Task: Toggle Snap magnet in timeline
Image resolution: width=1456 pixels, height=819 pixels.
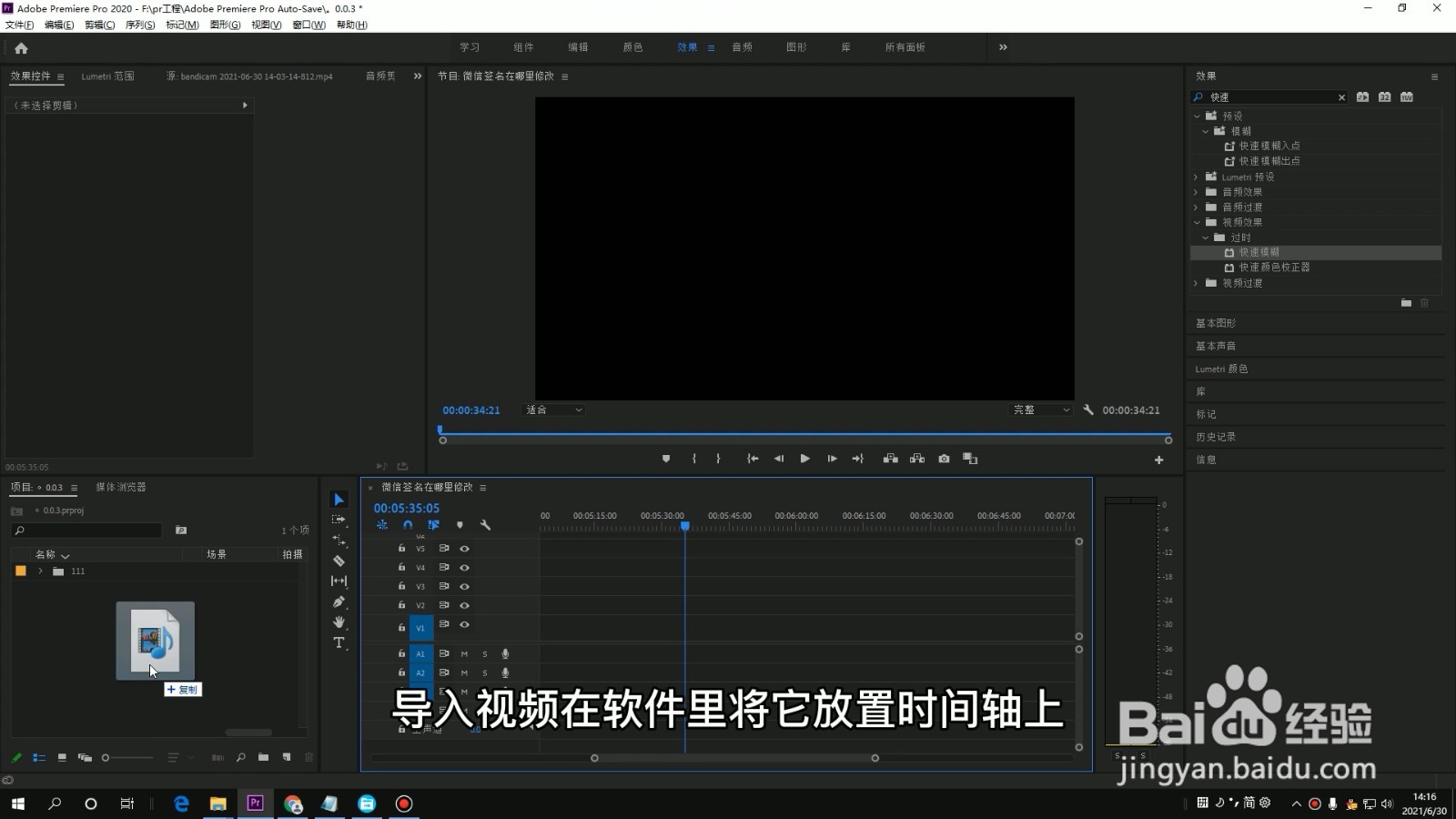Action: tap(408, 525)
